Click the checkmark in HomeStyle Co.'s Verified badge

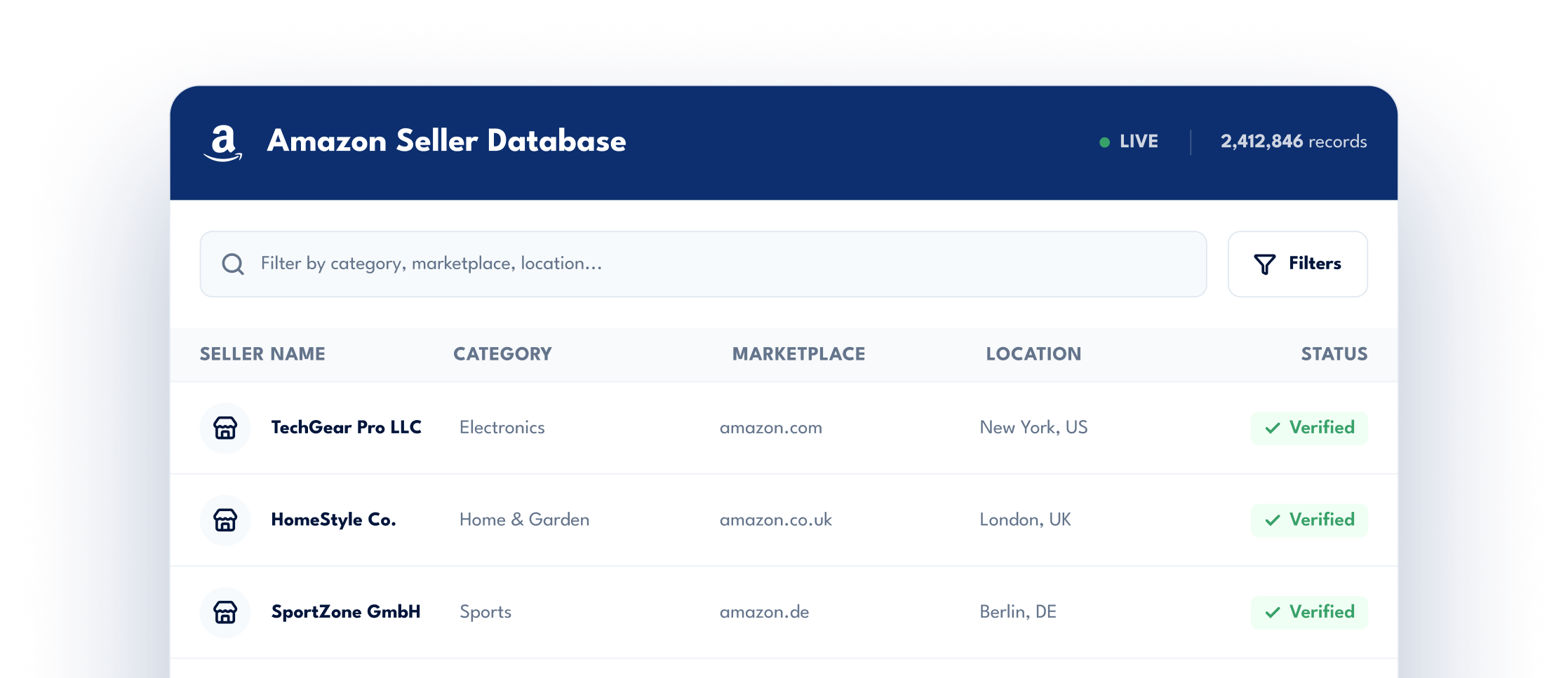tap(1273, 520)
